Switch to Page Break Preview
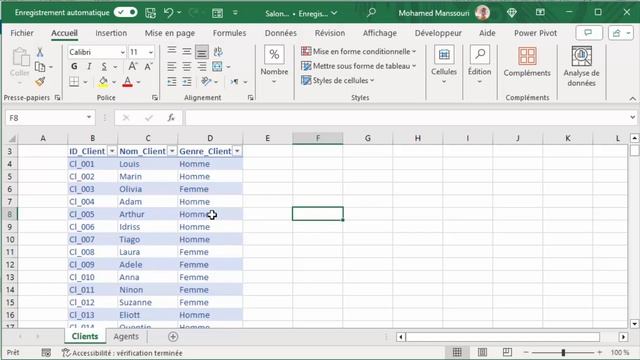The width and height of the screenshot is (640, 360). [507, 352]
